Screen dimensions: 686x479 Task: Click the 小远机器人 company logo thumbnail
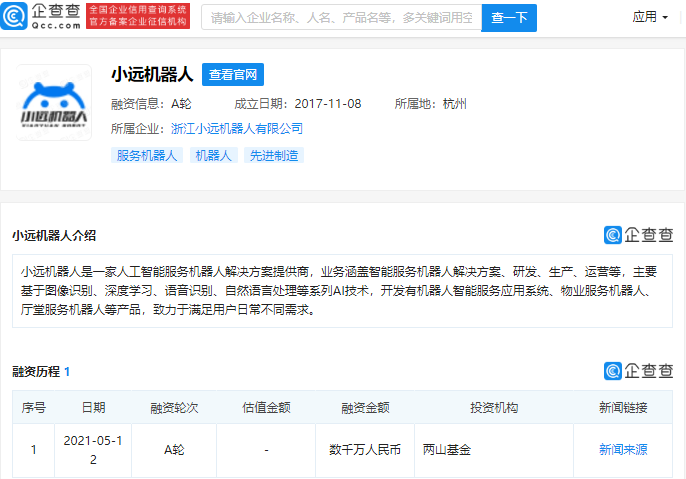click(x=54, y=103)
